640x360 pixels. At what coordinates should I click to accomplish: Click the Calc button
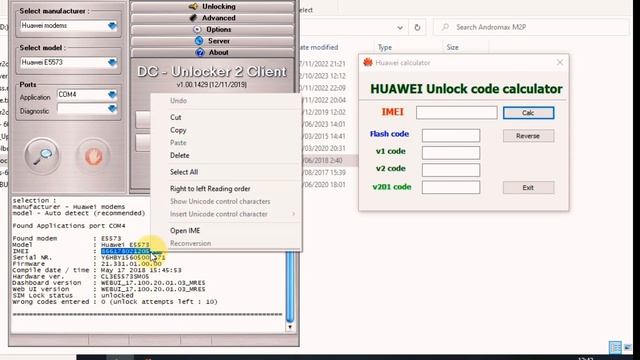529,113
